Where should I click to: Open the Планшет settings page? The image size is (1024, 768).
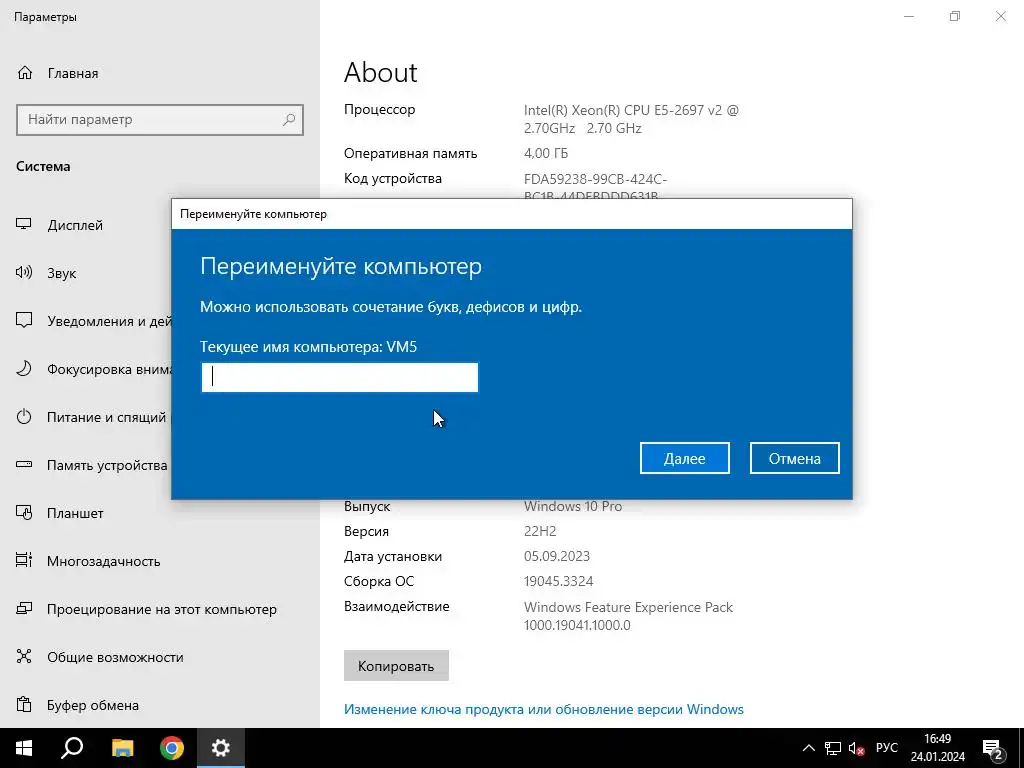75,513
